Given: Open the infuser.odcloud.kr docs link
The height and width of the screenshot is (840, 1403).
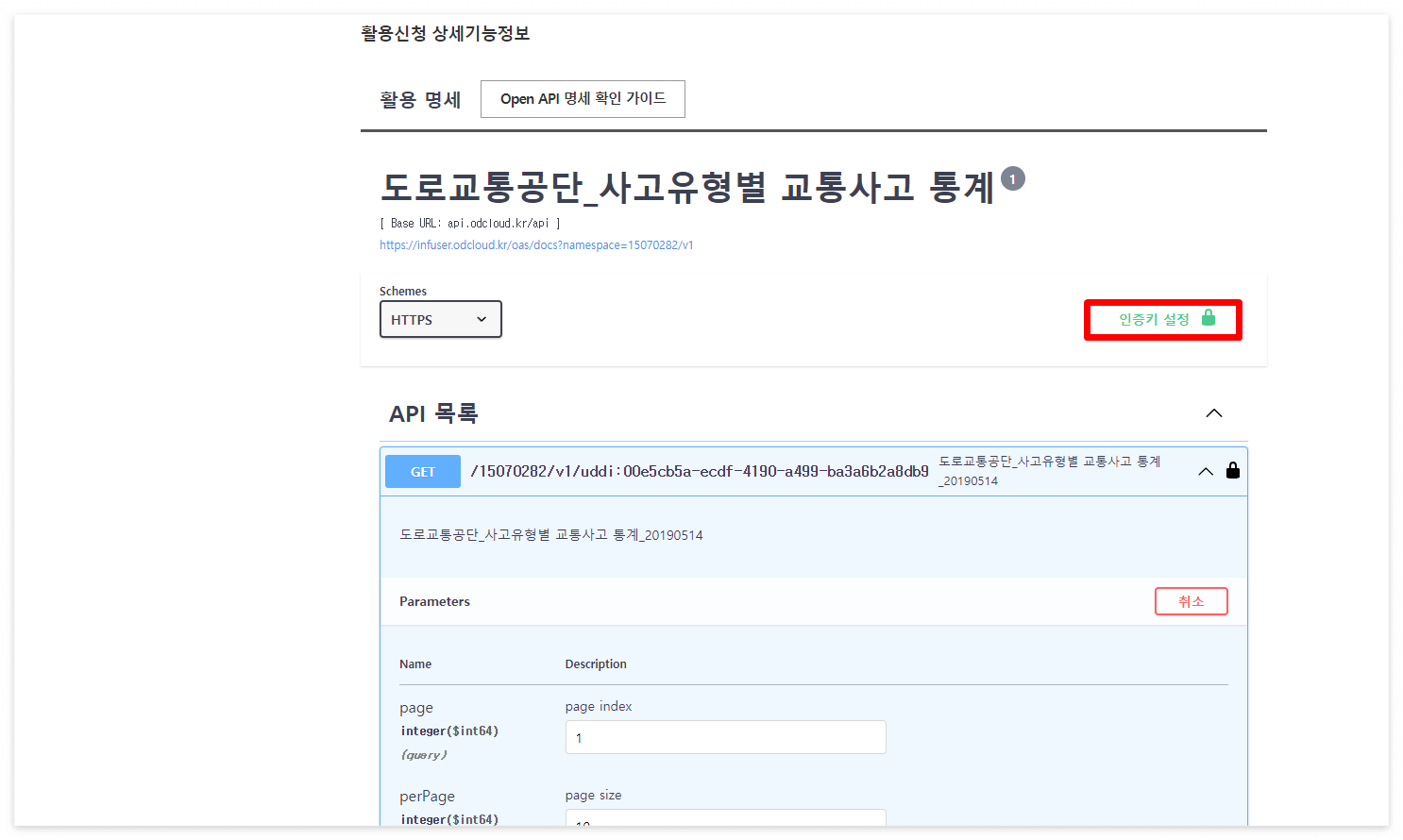Looking at the screenshot, I should pyautogui.click(x=536, y=245).
